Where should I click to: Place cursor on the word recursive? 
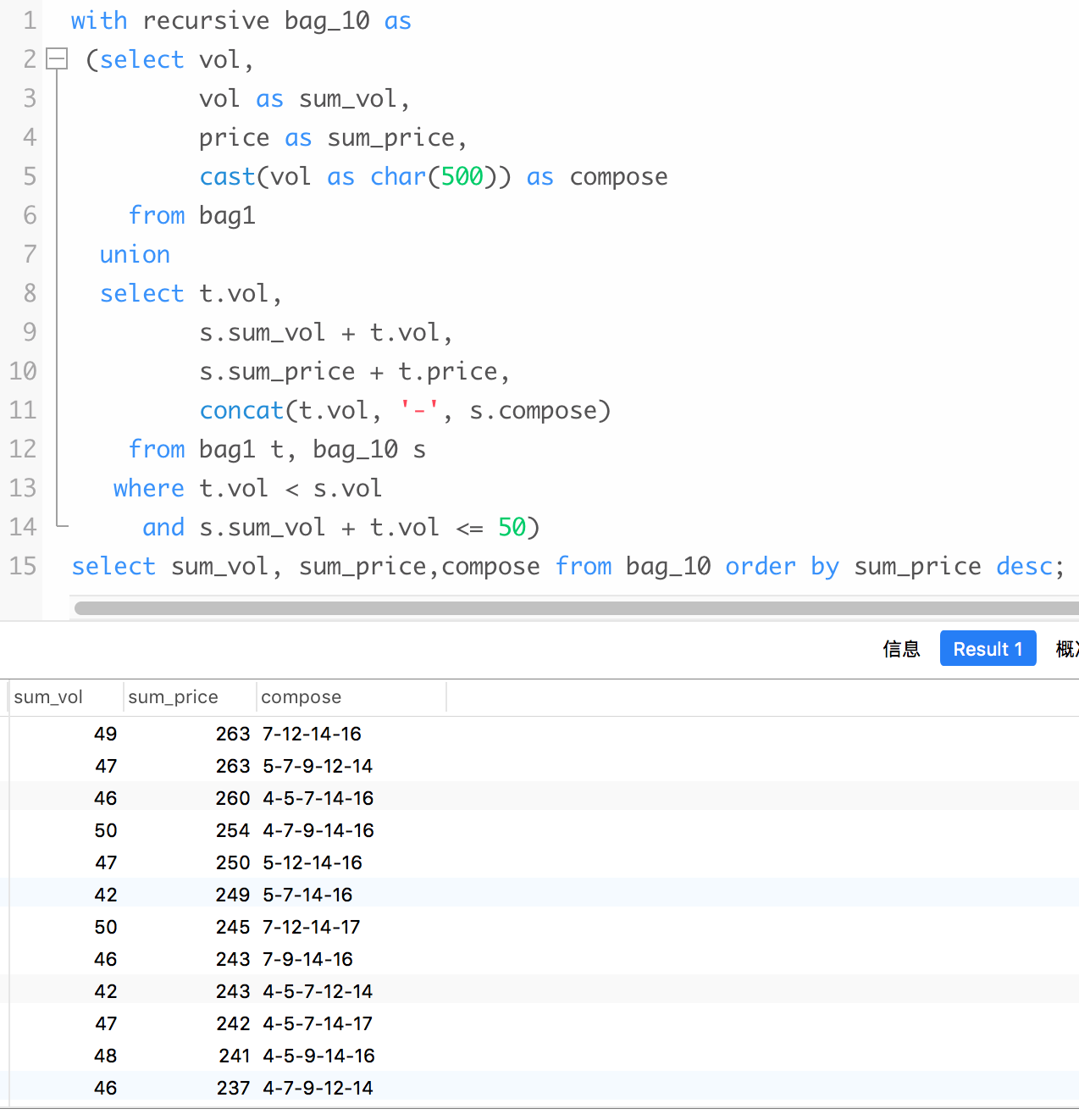pyautogui.click(x=206, y=20)
